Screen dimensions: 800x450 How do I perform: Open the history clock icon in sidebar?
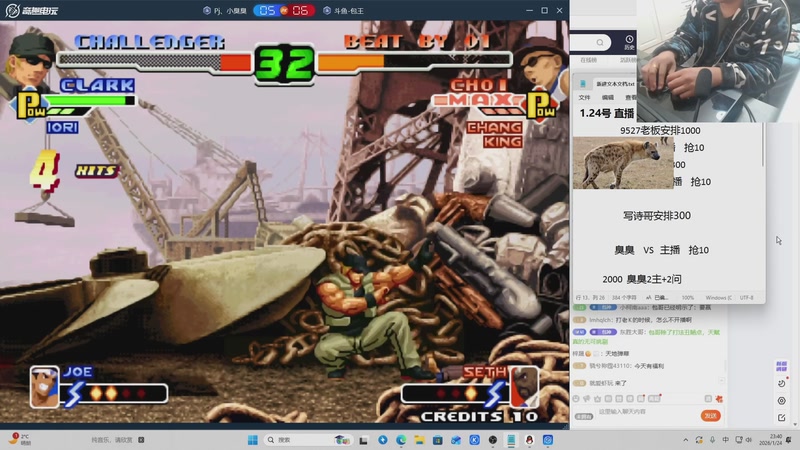click(781, 384)
